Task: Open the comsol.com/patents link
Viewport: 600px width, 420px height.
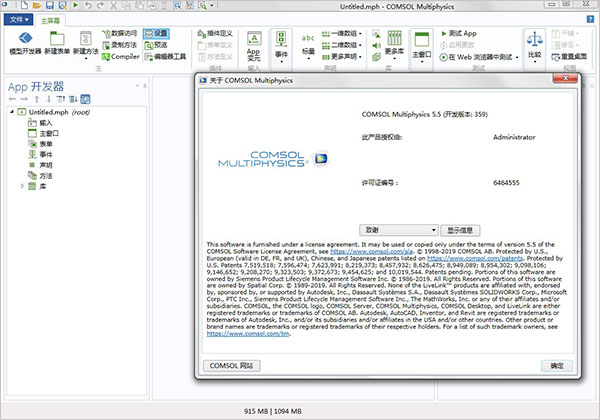Action: pyautogui.click(x=475, y=258)
